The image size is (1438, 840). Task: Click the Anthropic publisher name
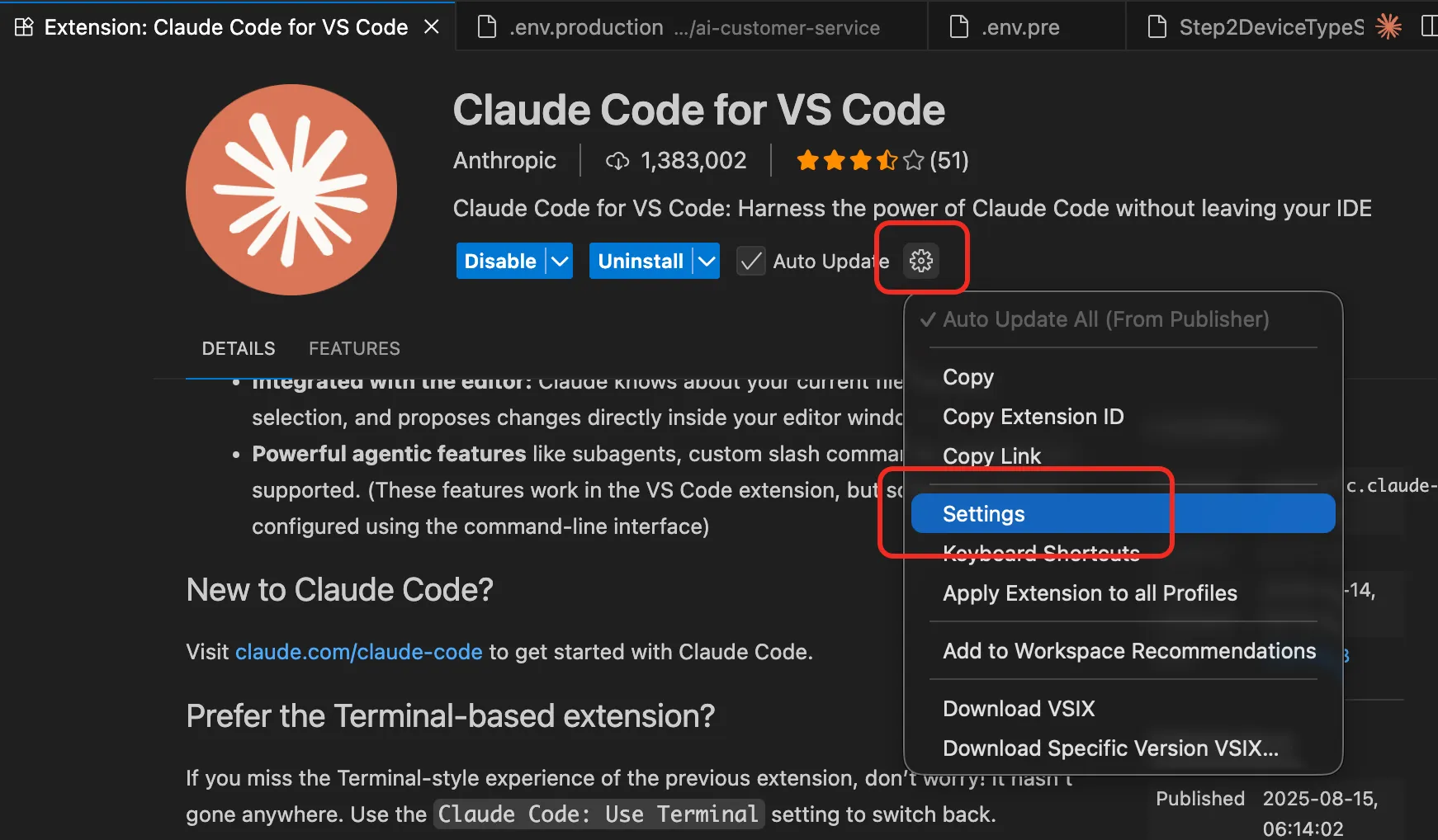[504, 160]
